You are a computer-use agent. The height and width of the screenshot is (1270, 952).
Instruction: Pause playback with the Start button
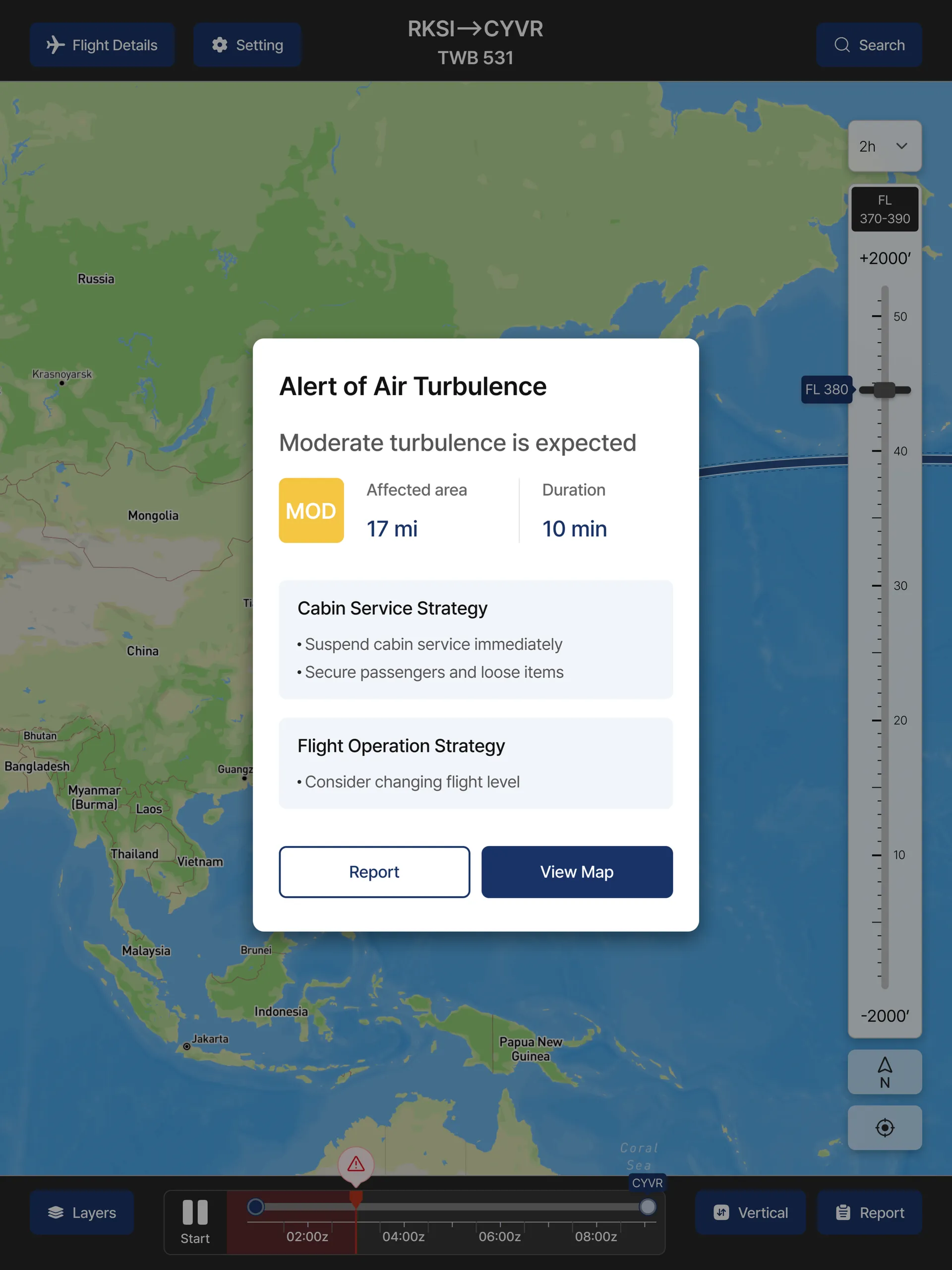[x=195, y=1220]
